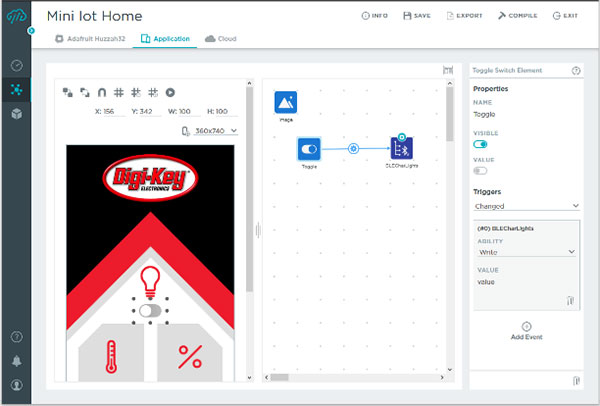This screenshot has width=600, height=406.
Task: Click the bring-to-front layer icon
Action: pyautogui.click(x=68, y=92)
